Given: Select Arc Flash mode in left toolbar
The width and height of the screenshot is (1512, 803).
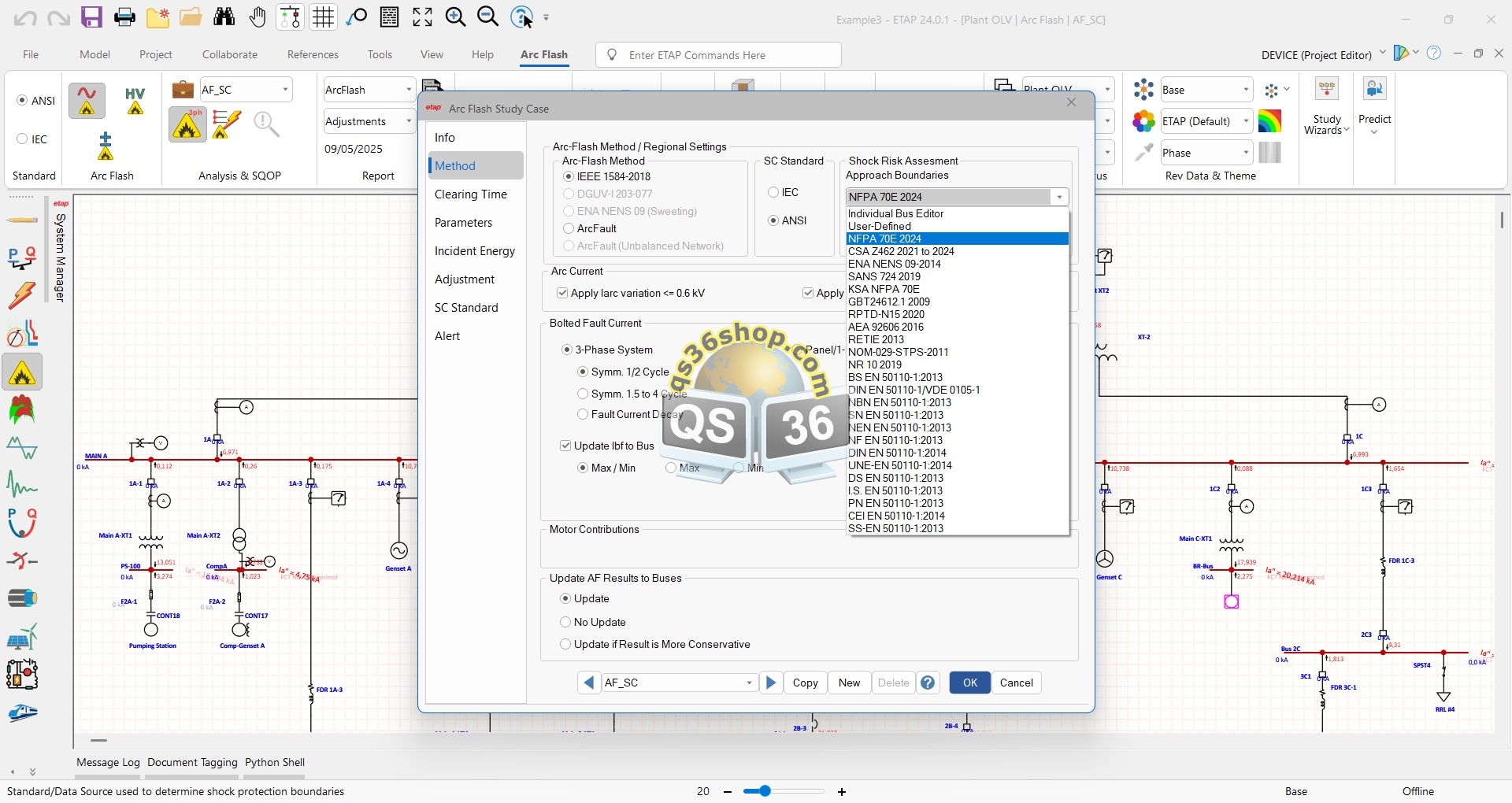Looking at the screenshot, I should (x=22, y=372).
